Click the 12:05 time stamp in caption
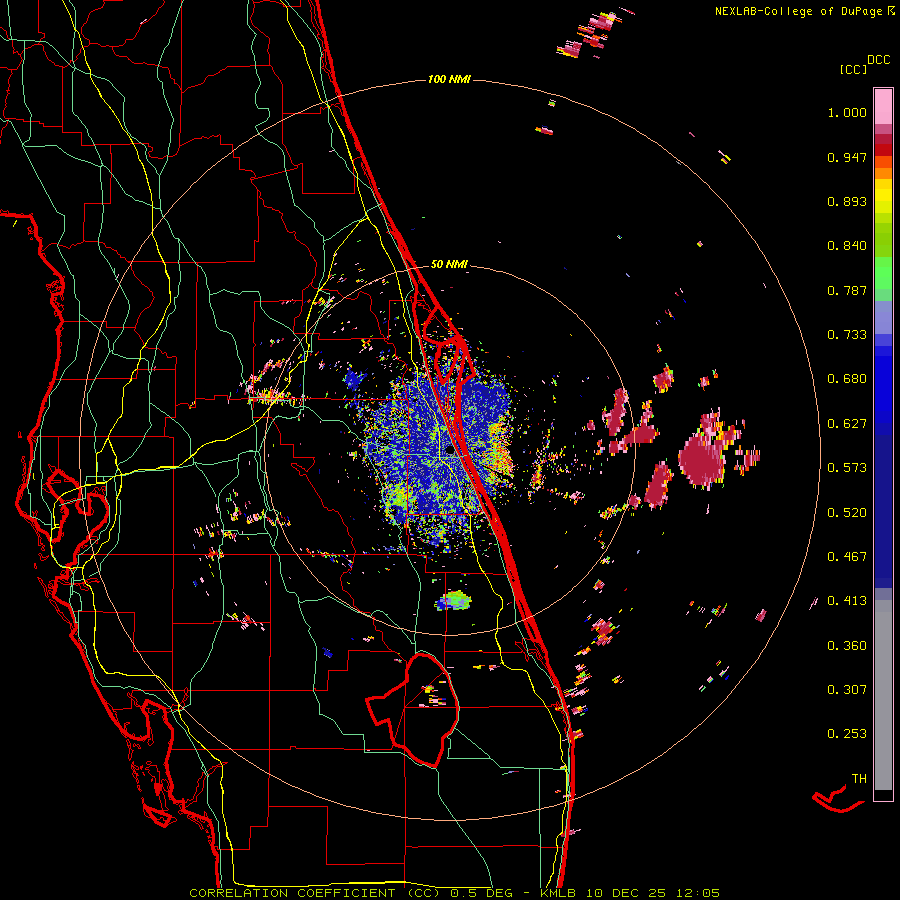 [x=698, y=893]
